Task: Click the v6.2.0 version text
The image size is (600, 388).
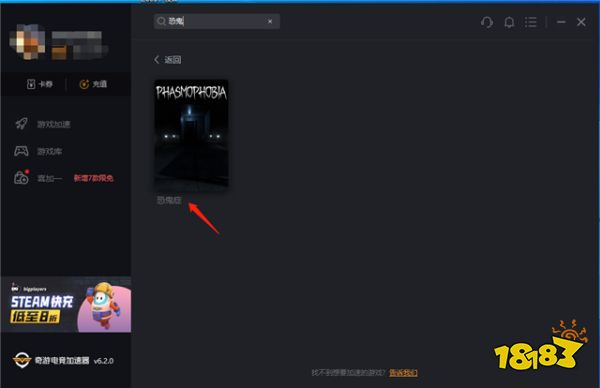Action: (103, 361)
